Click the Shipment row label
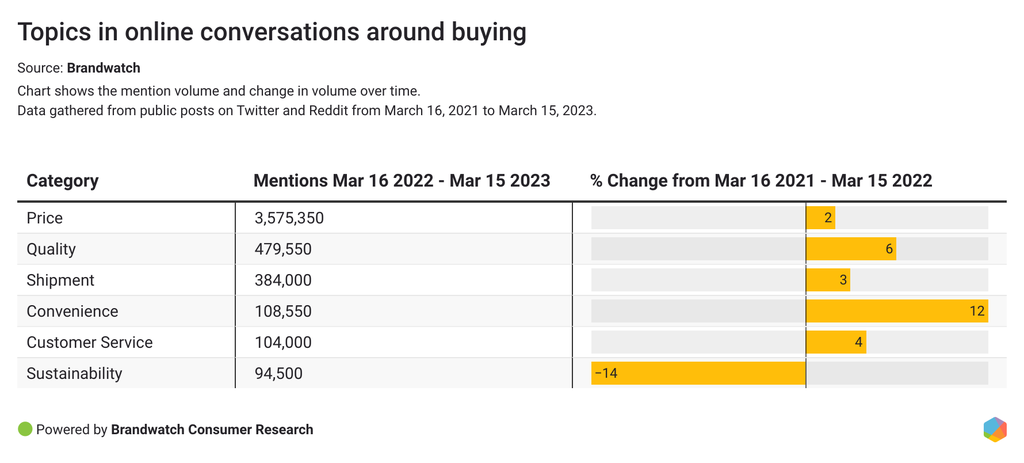1024x463 pixels. pyautogui.click(x=60, y=280)
